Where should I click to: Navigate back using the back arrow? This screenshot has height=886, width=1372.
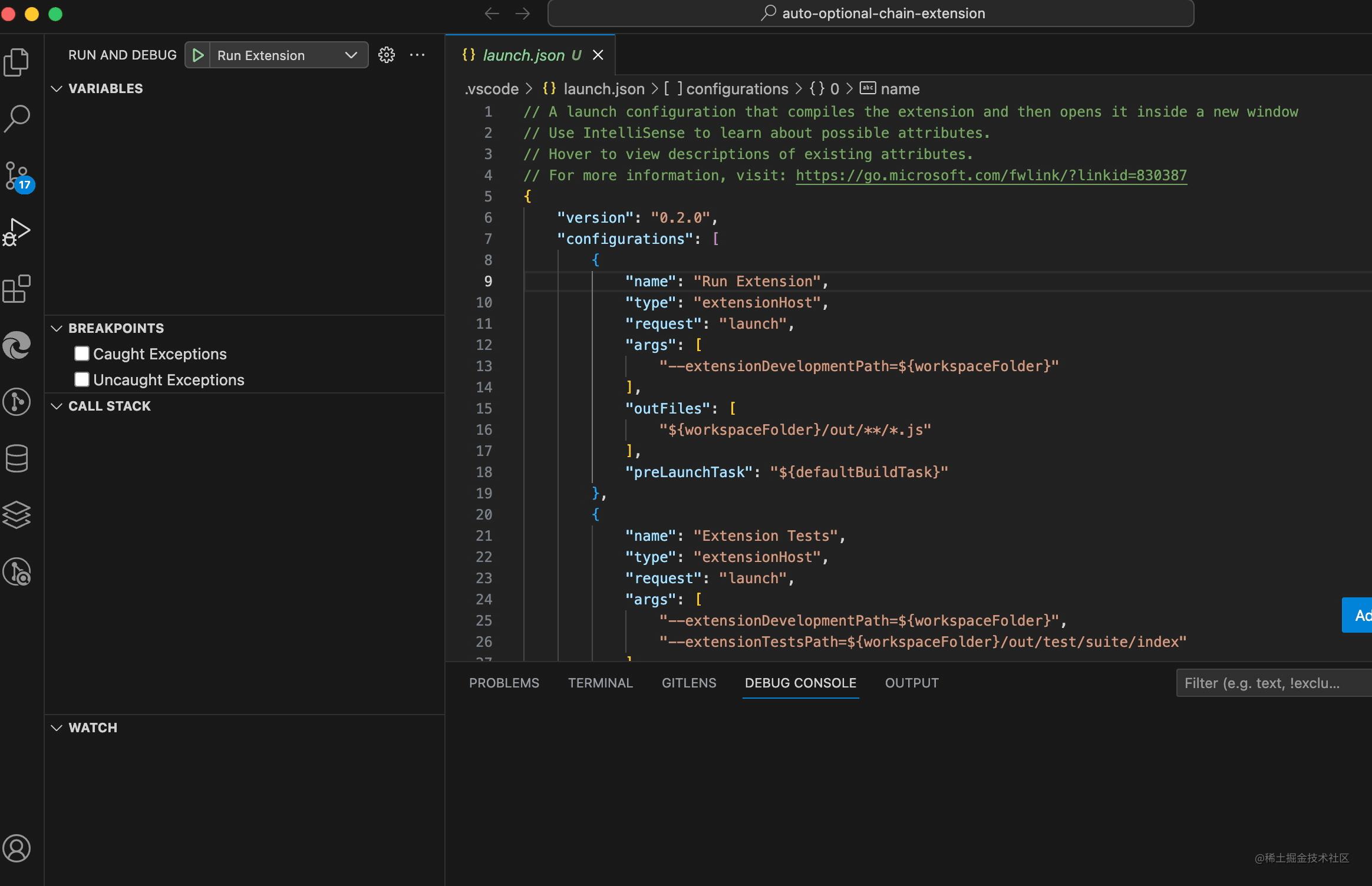(x=491, y=13)
